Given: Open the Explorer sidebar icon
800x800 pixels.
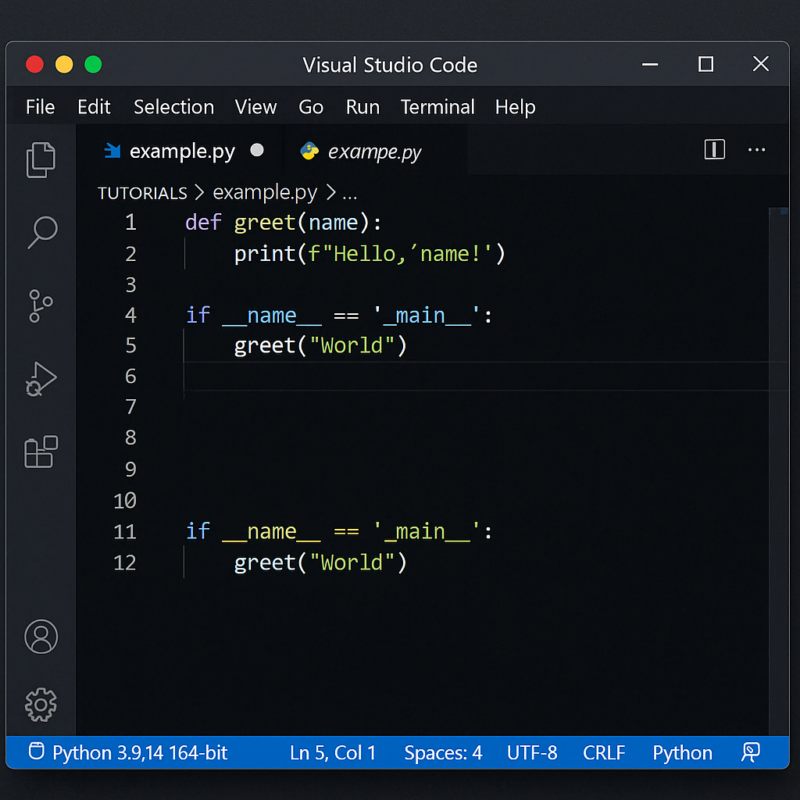Looking at the screenshot, I should pos(40,159).
